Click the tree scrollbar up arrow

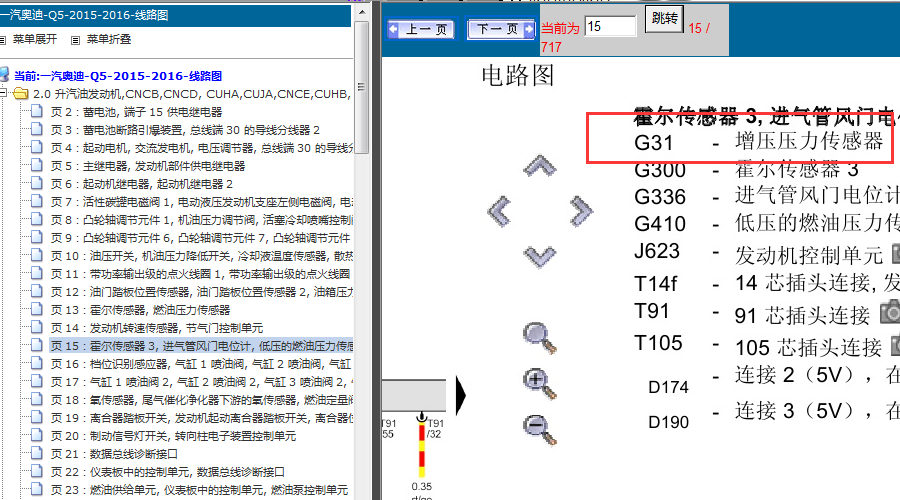(x=361, y=11)
